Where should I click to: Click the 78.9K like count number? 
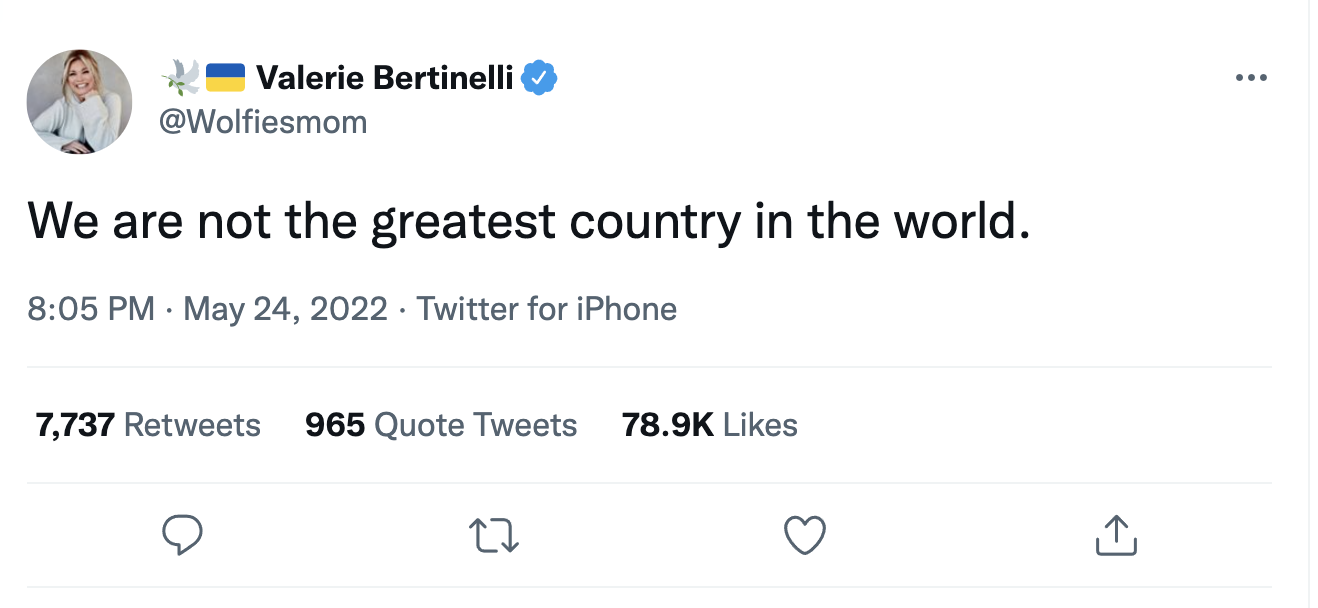point(667,425)
